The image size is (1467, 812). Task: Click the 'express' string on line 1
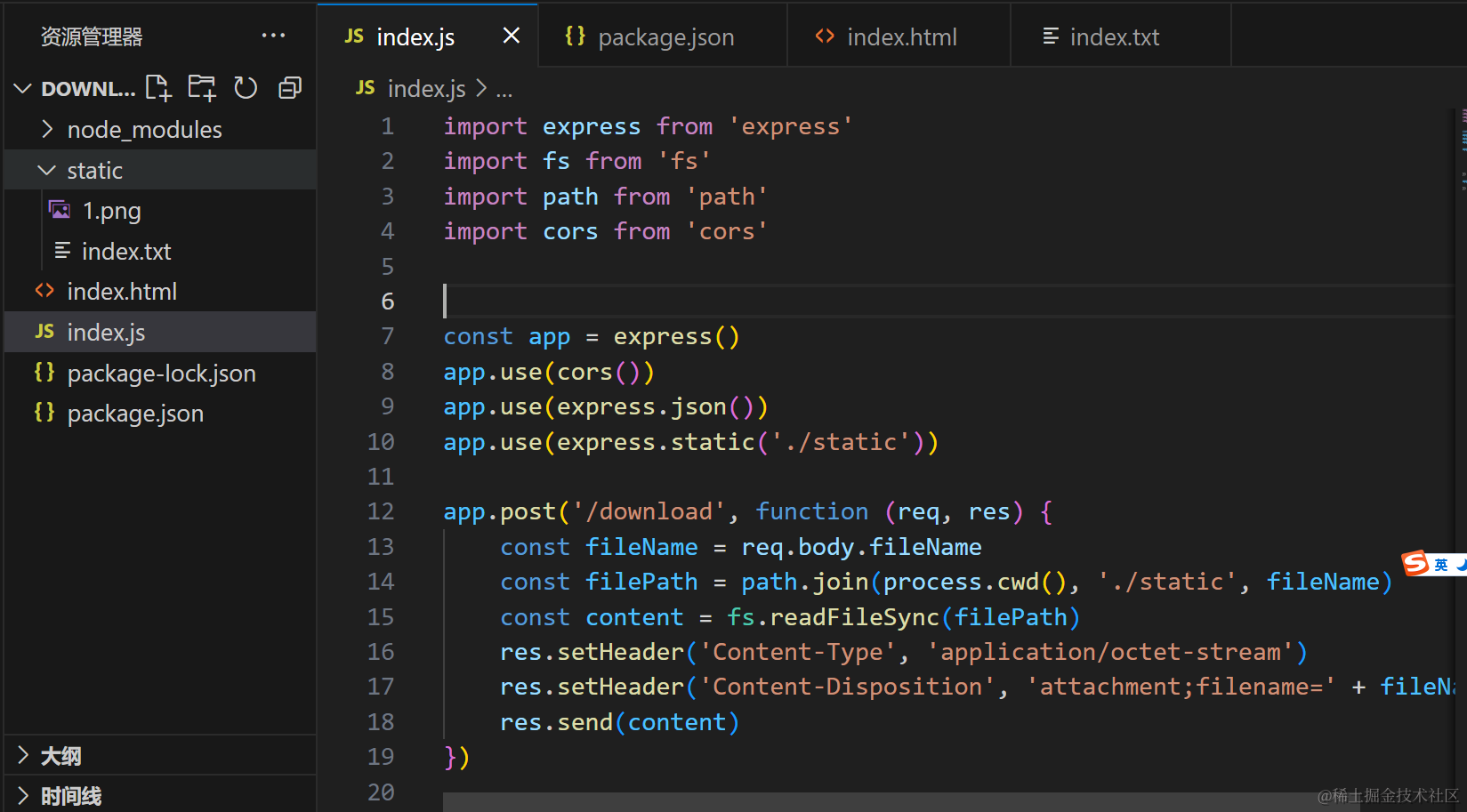point(790,126)
